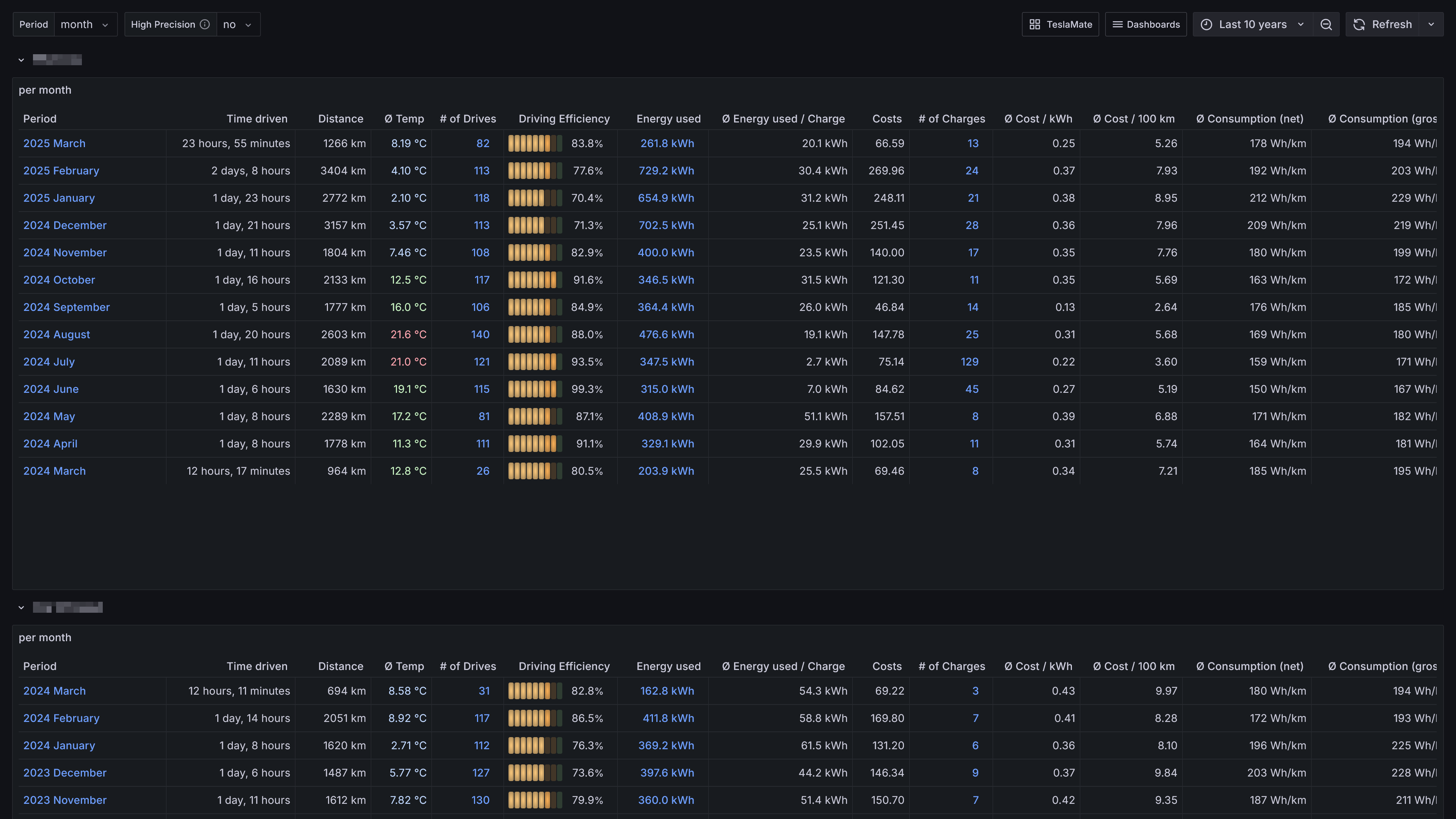Sort by the Distance column header
Image resolution: width=1456 pixels, height=819 pixels.
340,119
